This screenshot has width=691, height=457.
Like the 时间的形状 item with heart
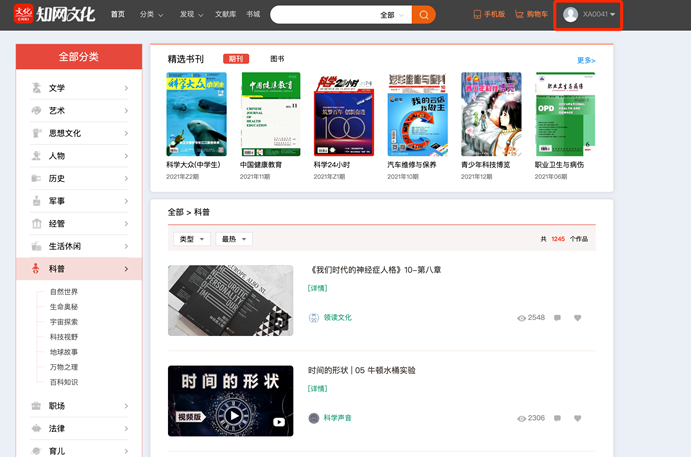pyautogui.click(x=577, y=418)
